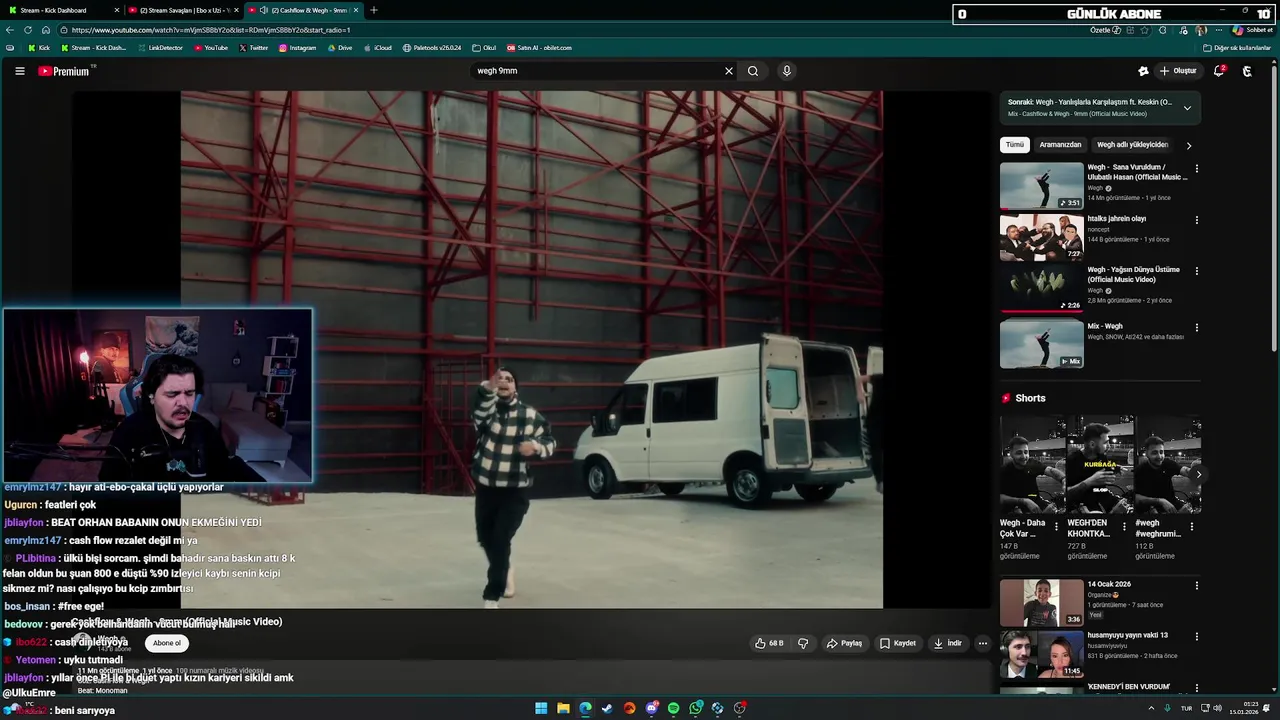The width and height of the screenshot is (1280, 720).
Task: Switch to Stream - Kick Dashboard tab
Action: (60, 10)
